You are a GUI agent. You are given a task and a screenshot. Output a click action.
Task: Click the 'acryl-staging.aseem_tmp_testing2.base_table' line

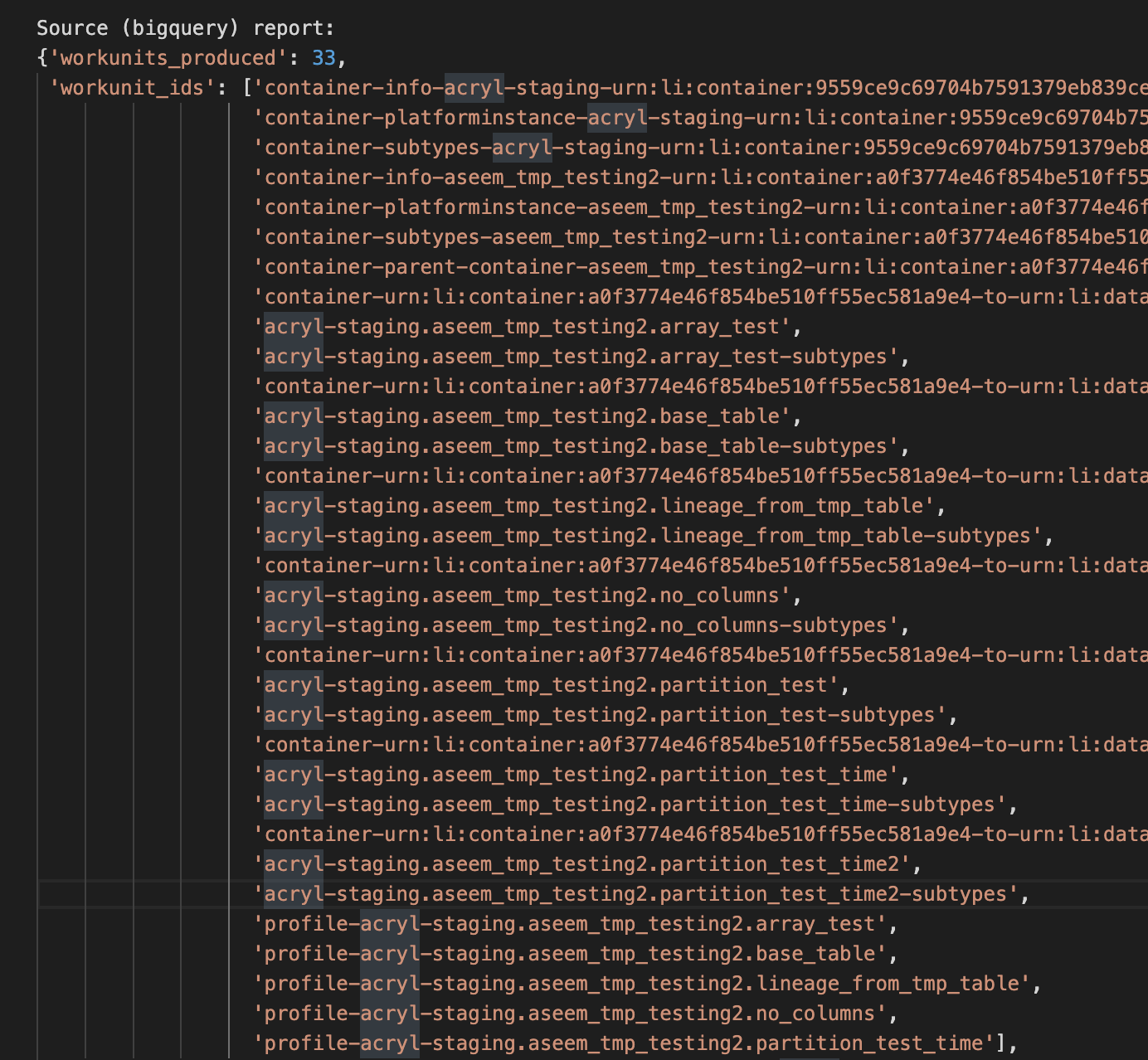pyautogui.click(x=528, y=416)
